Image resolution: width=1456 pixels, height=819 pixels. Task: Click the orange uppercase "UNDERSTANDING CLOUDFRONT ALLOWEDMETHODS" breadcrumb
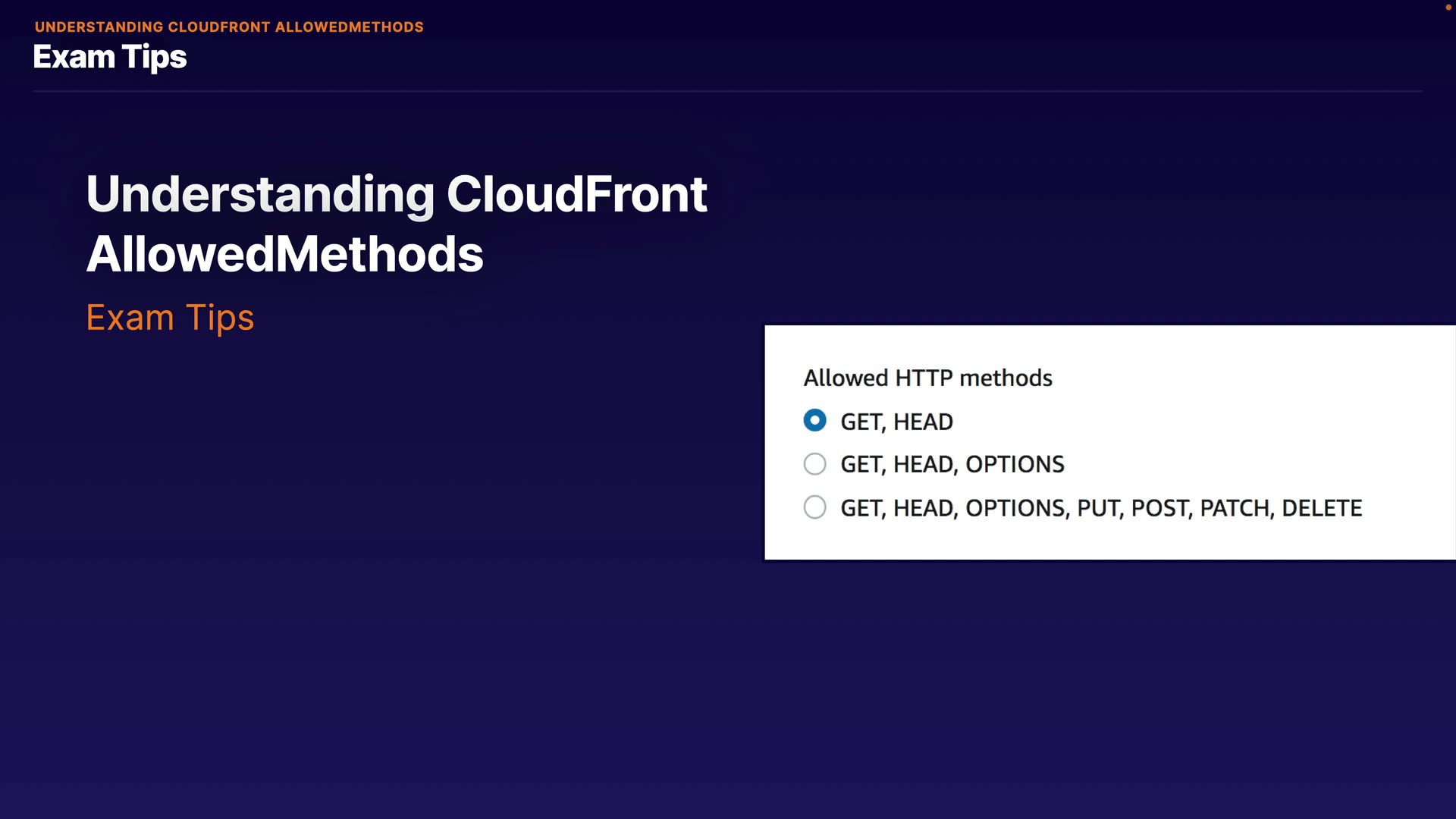(x=229, y=27)
